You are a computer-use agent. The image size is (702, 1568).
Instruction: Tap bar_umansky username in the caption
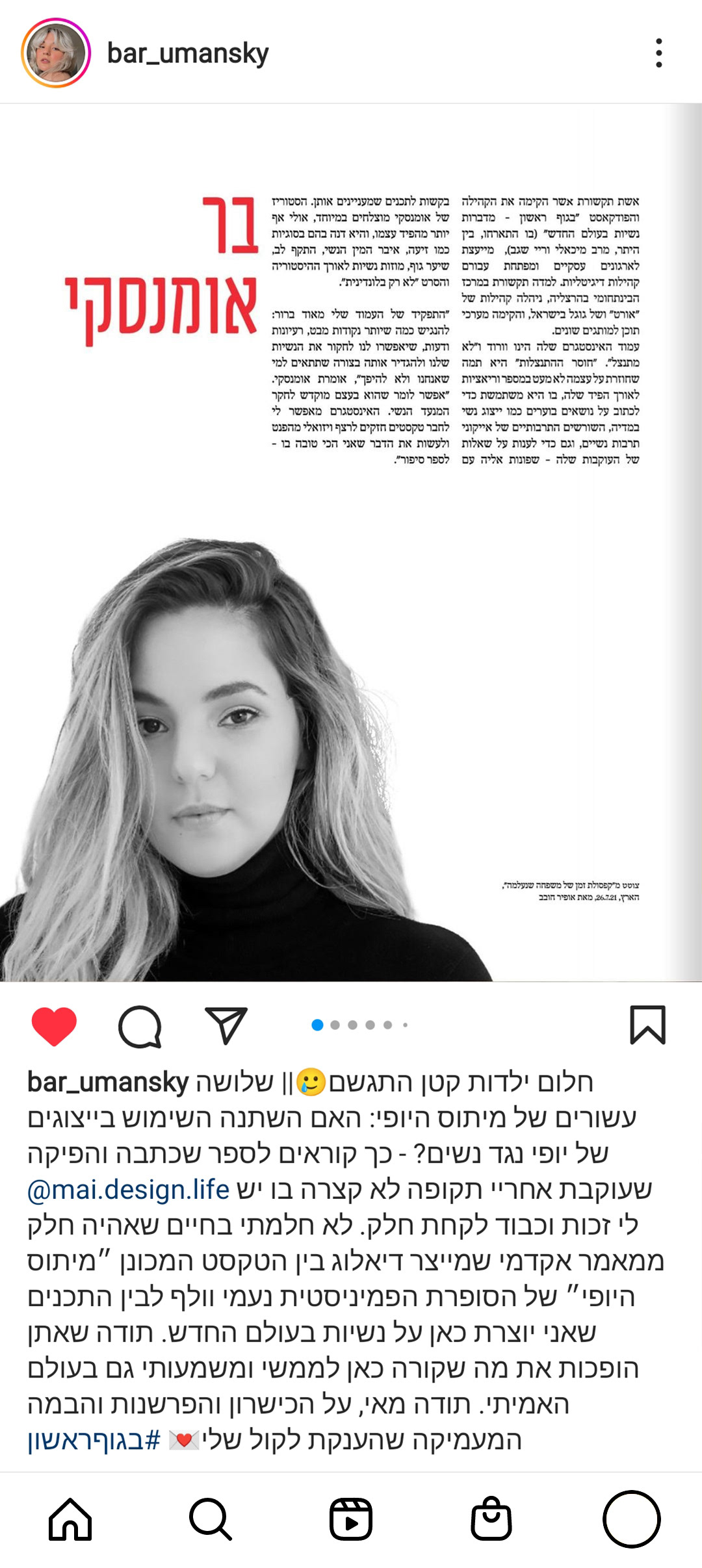[108, 1082]
